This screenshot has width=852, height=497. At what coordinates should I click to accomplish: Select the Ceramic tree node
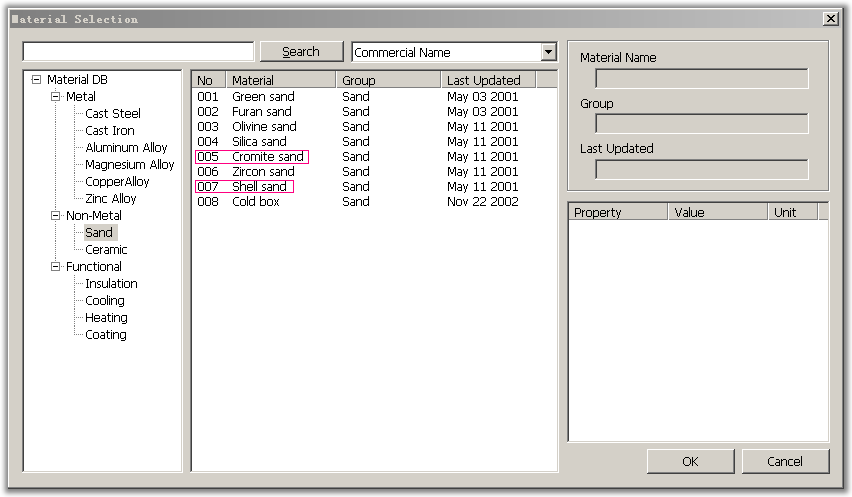[x=106, y=249]
